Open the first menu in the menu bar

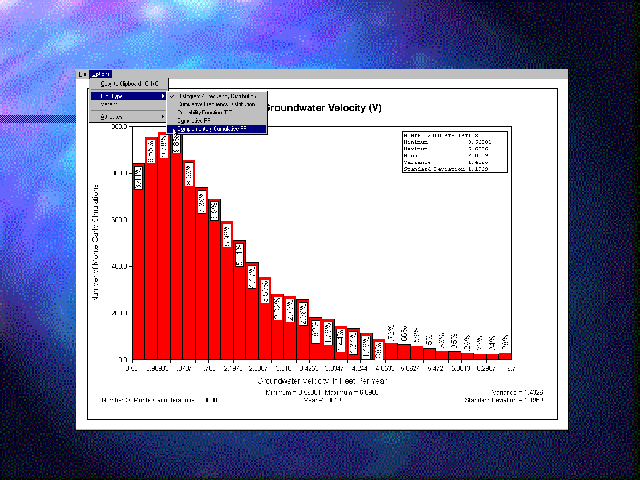82,74
